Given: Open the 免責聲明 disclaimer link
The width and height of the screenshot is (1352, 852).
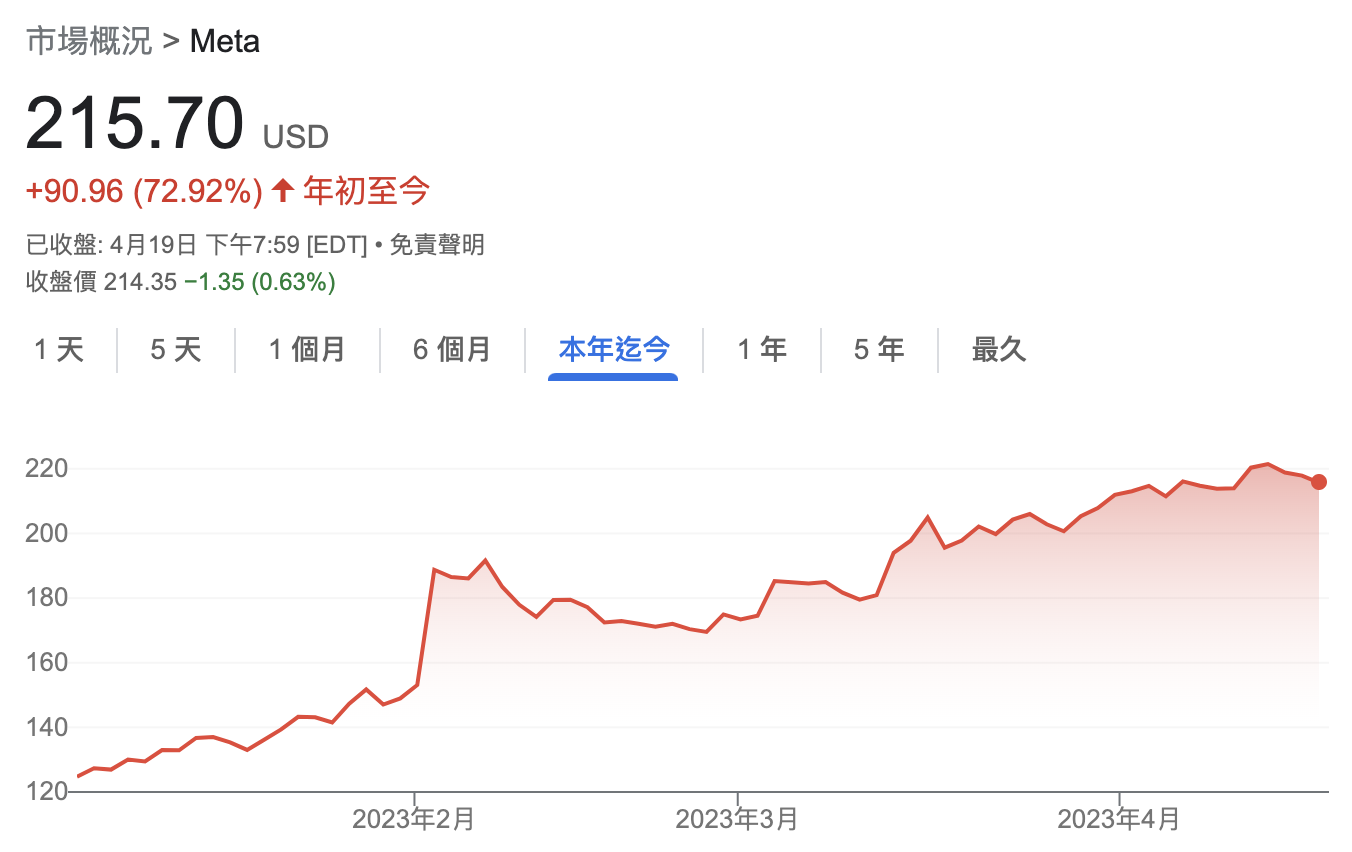Looking at the screenshot, I should 437,245.
